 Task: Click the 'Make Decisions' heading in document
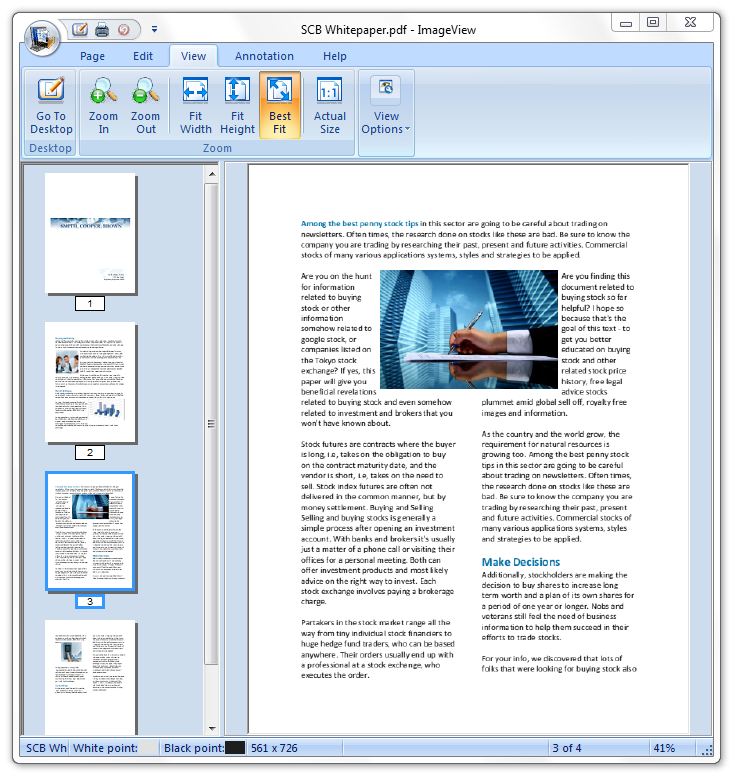521,562
